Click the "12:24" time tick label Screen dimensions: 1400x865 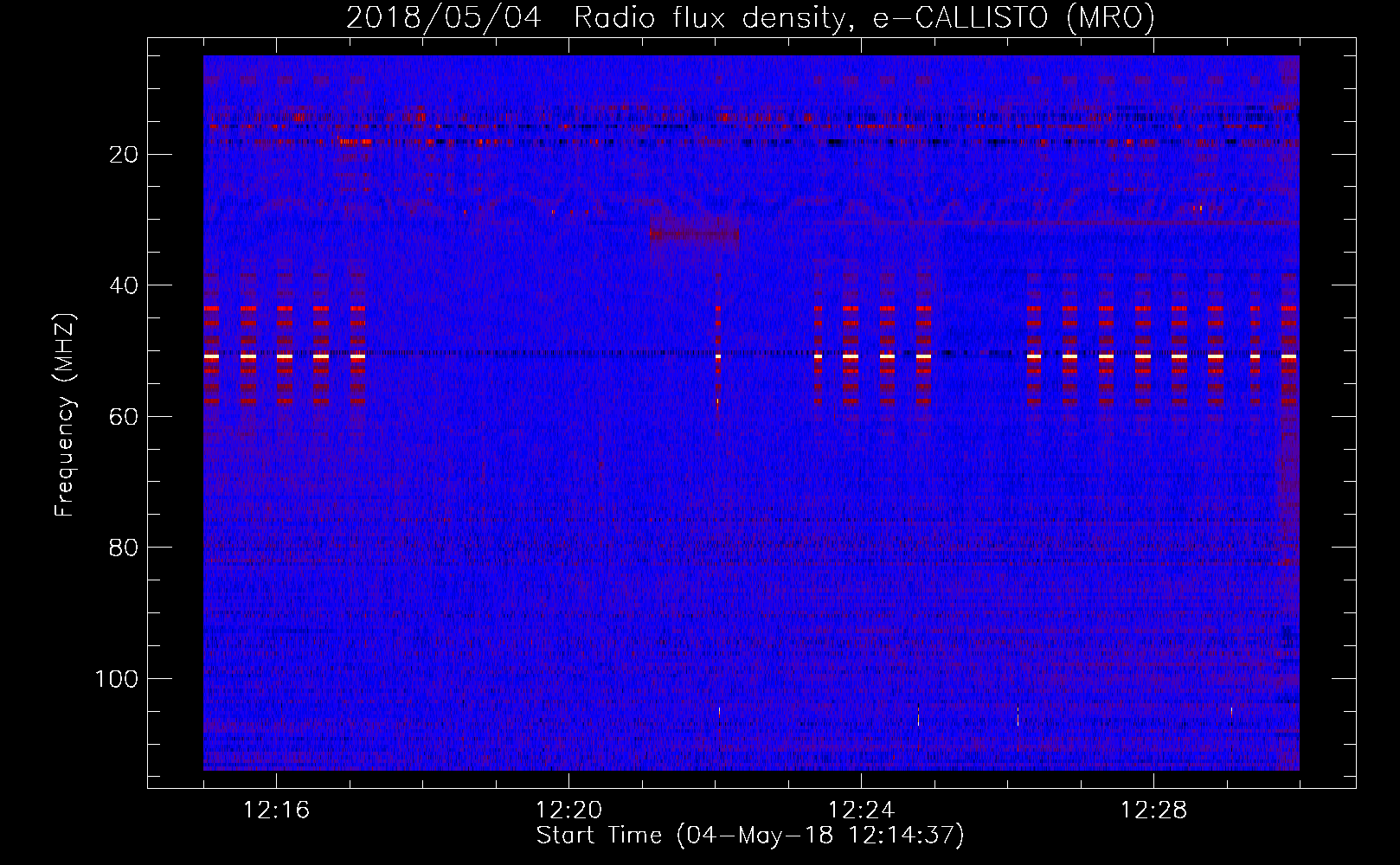click(x=861, y=811)
